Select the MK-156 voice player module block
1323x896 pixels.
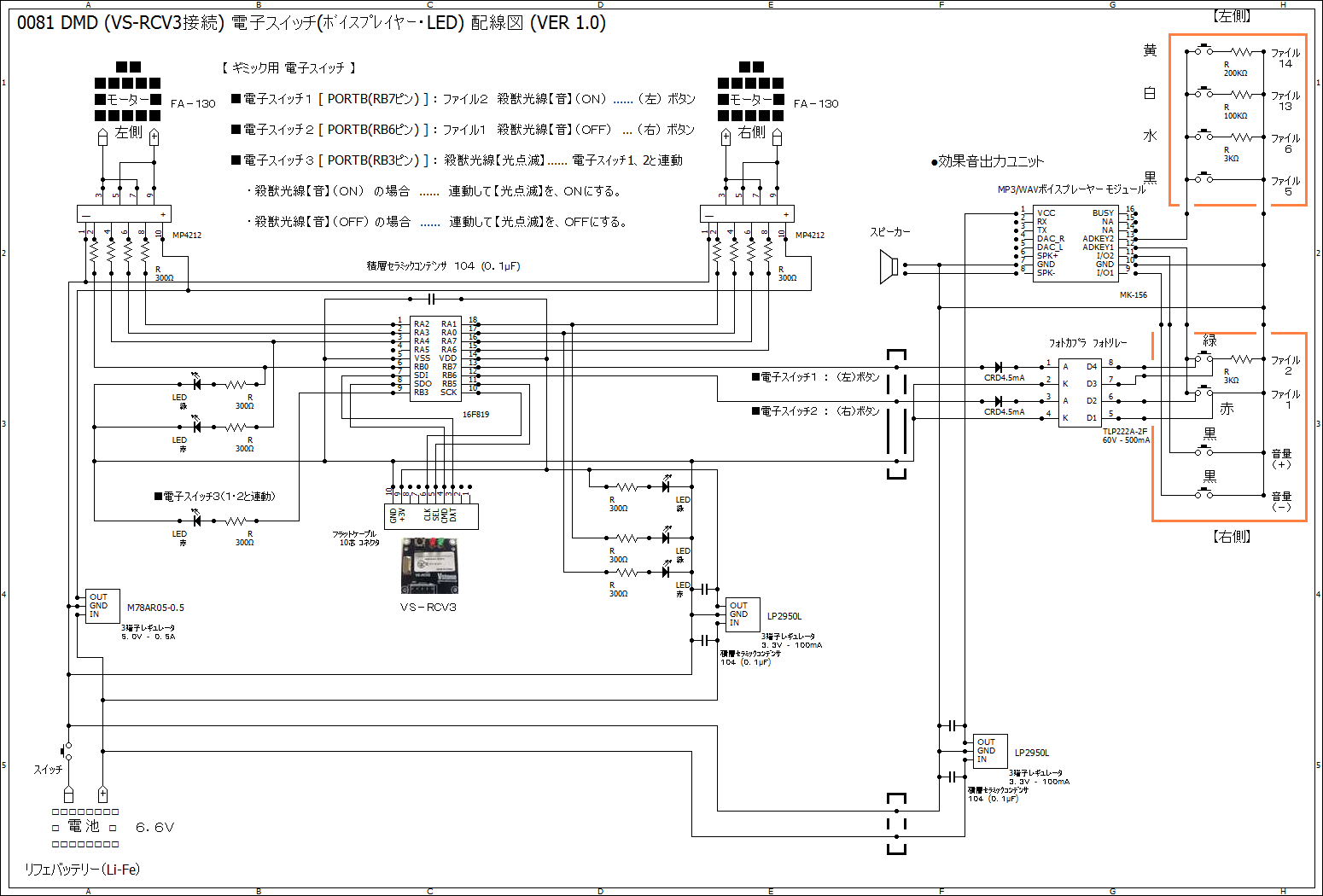pos(1075,243)
